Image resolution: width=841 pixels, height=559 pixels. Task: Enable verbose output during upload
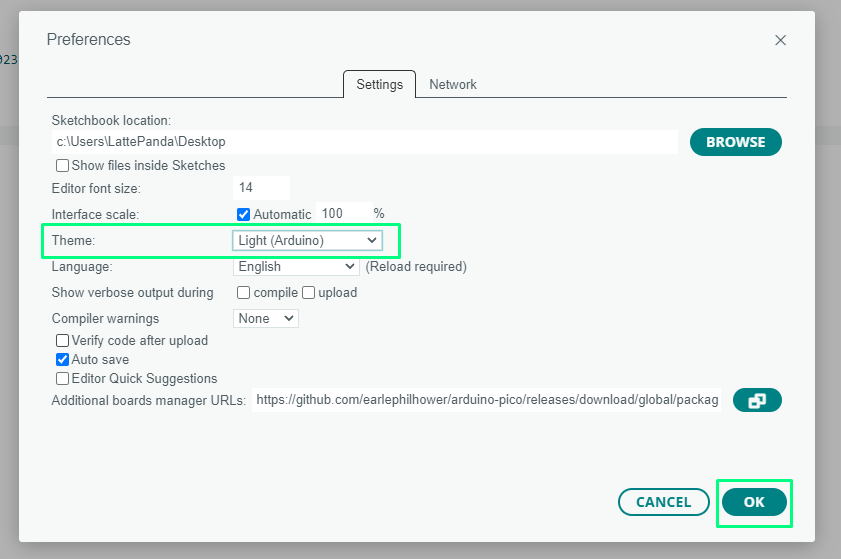click(x=308, y=292)
